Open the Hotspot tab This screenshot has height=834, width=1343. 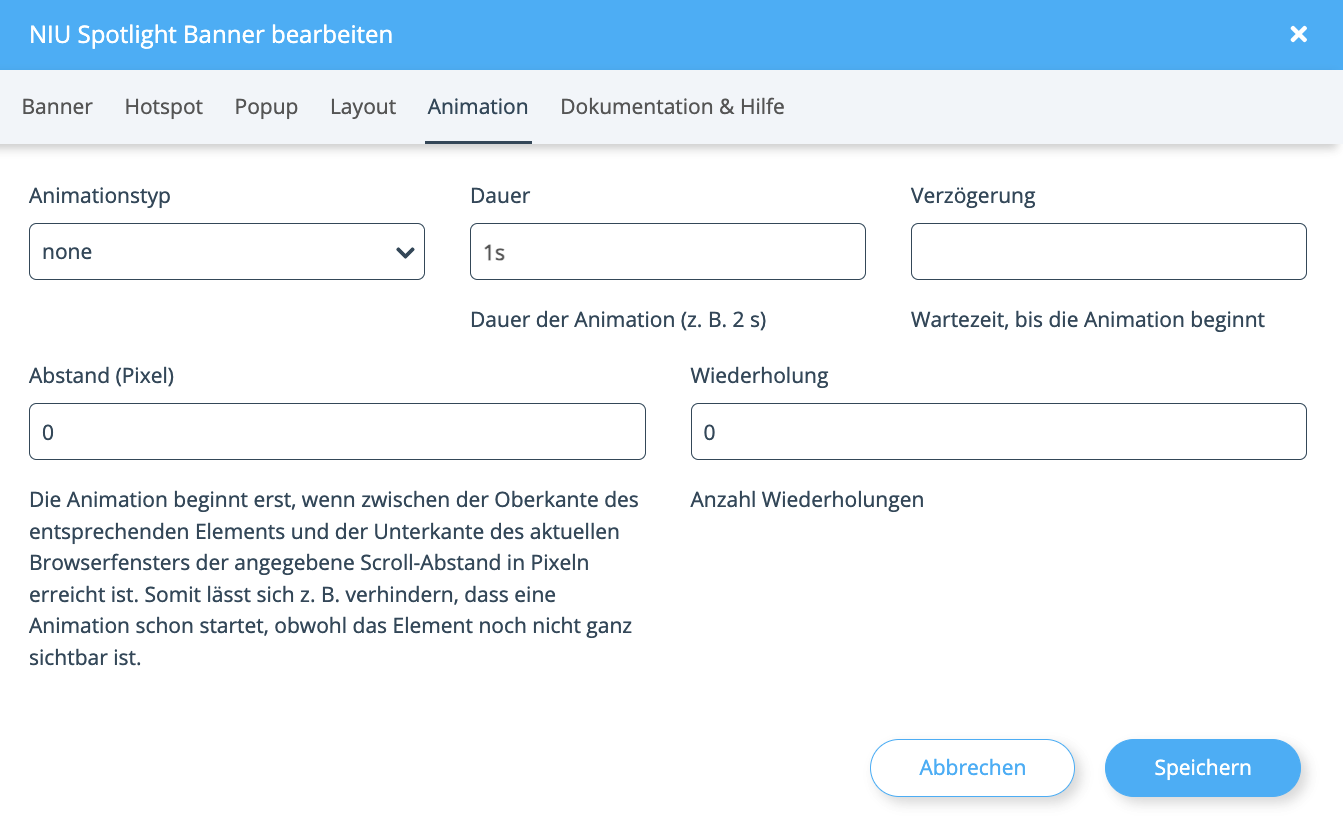(x=164, y=107)
